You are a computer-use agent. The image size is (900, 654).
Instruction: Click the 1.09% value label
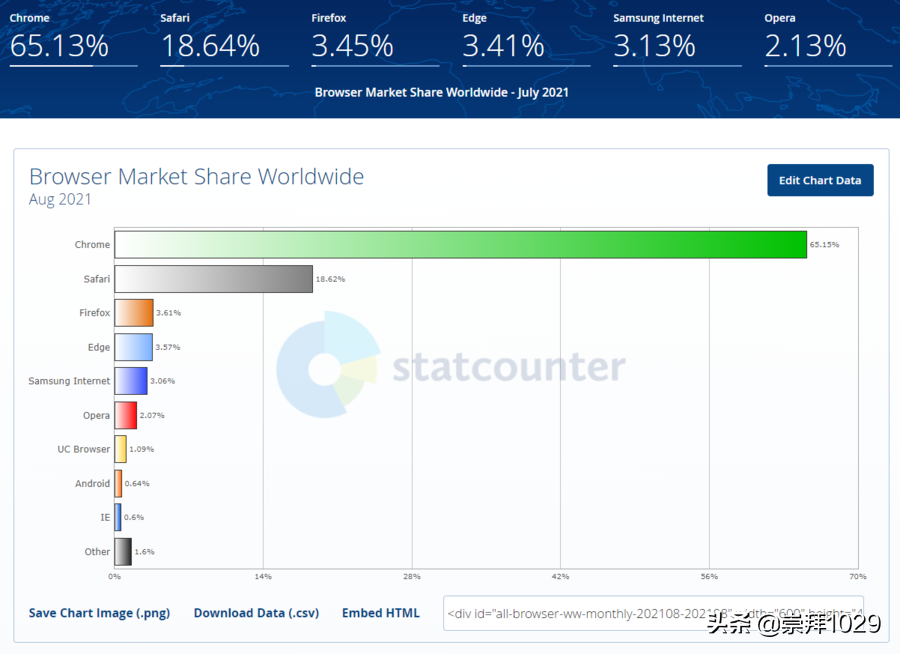141,449
